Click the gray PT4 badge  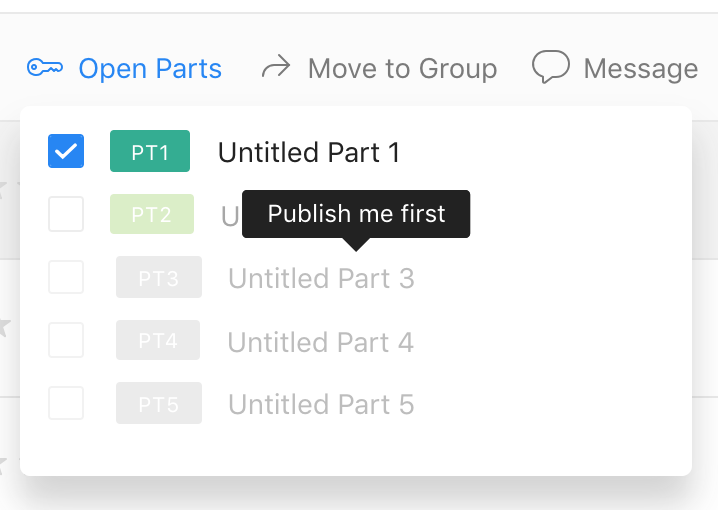click(x=158, y=340)
